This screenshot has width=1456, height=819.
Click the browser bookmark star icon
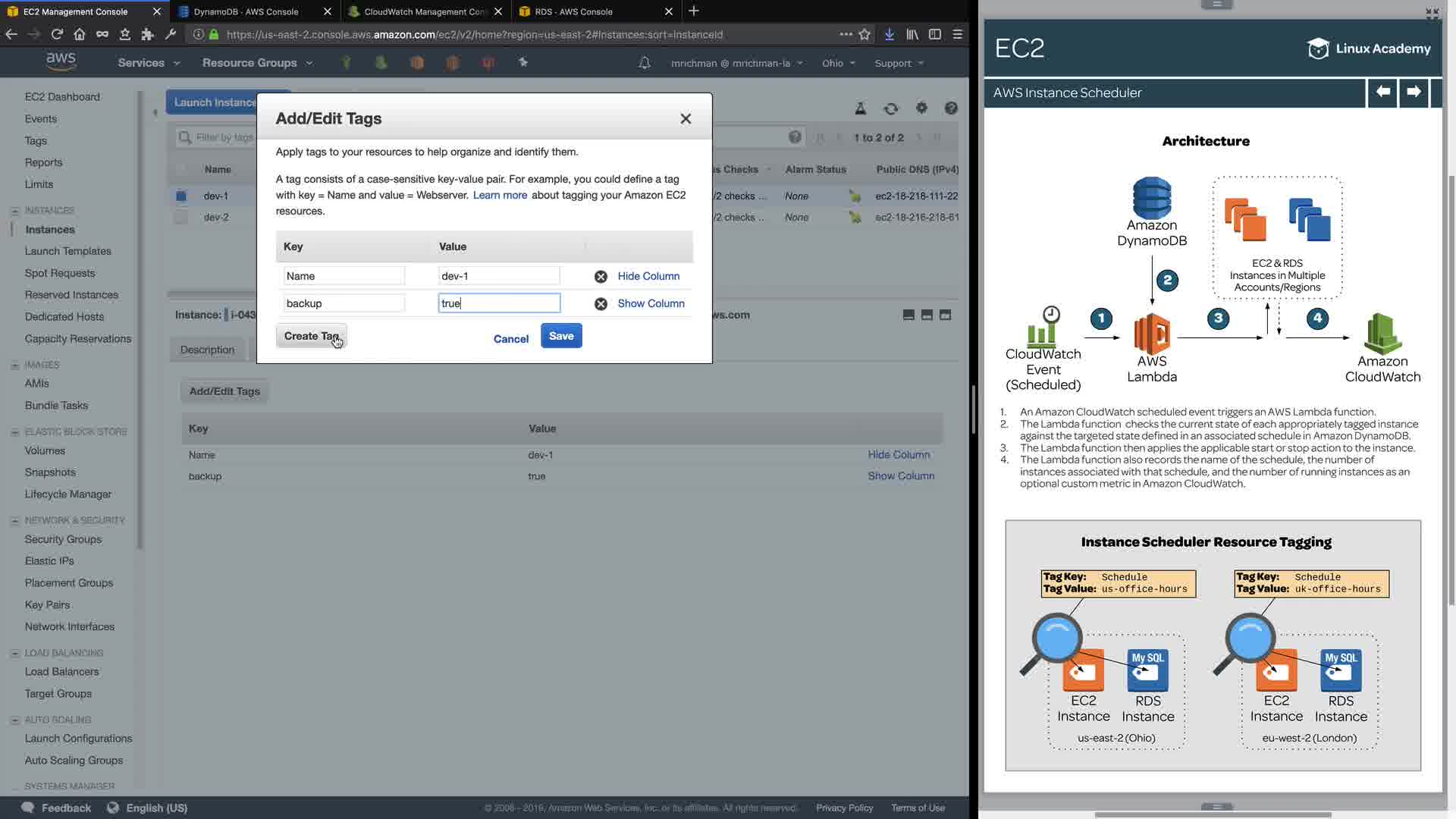coord(864,34)
